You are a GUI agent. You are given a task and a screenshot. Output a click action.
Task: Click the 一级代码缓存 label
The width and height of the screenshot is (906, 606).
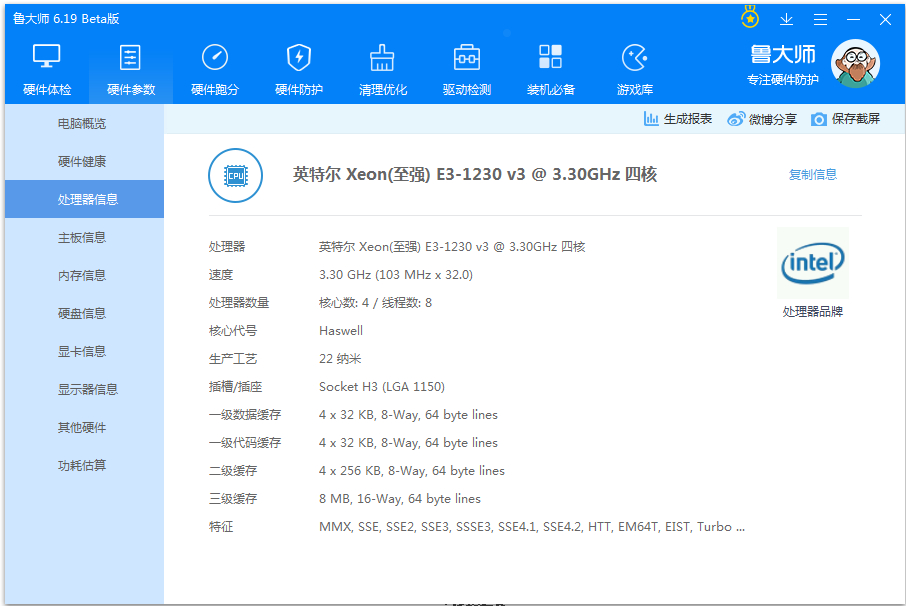(245, 443)
